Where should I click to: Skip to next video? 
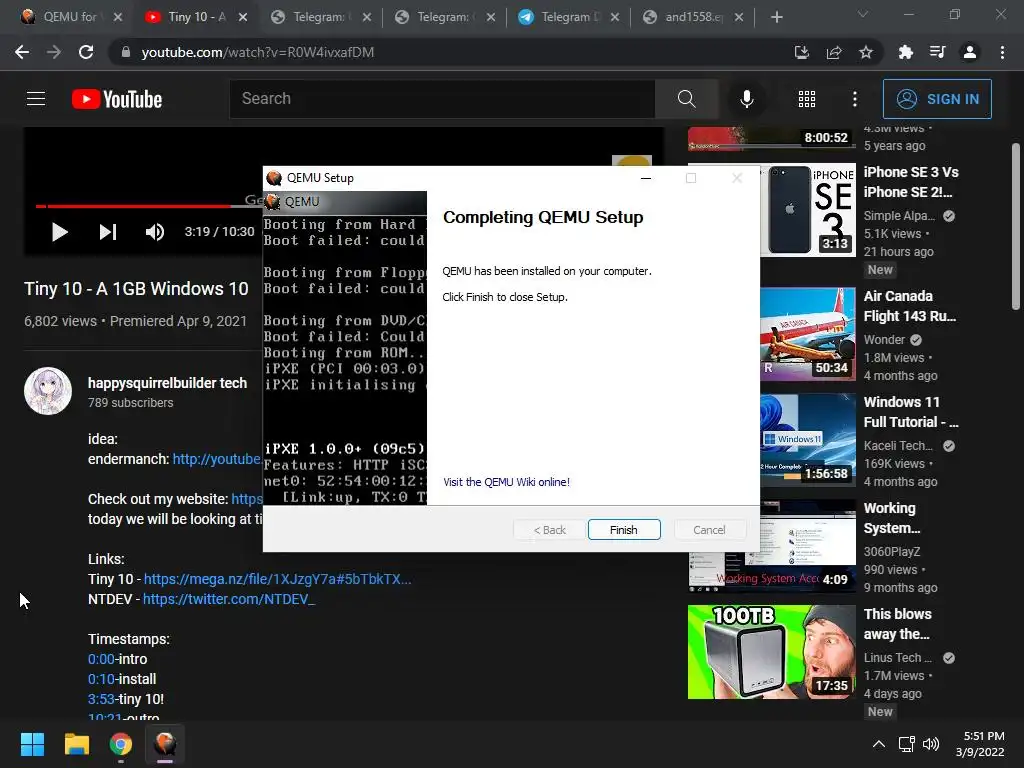click(x=108, y=232)
